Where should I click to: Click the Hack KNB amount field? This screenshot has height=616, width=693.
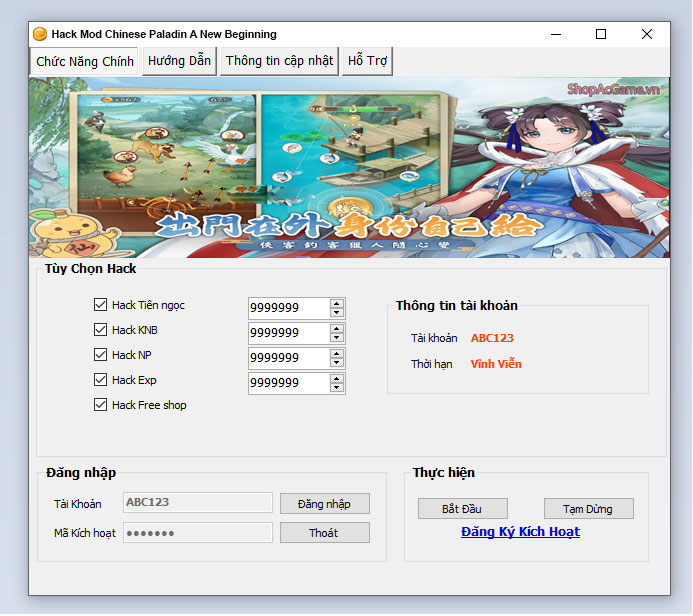[x=289, y=333]
